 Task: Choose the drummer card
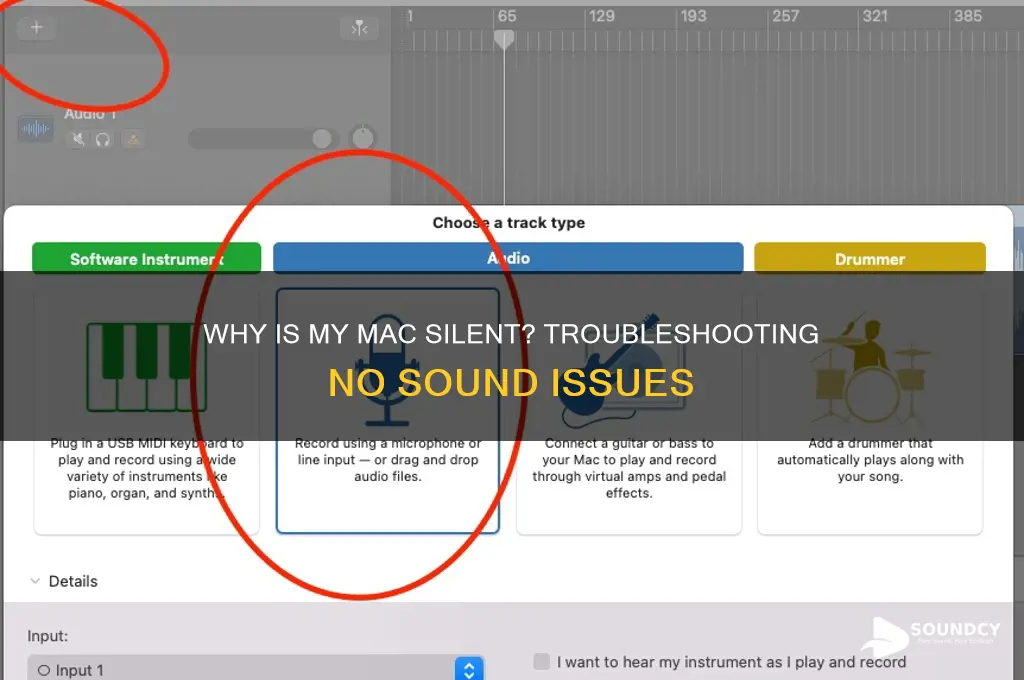point(870,412)
